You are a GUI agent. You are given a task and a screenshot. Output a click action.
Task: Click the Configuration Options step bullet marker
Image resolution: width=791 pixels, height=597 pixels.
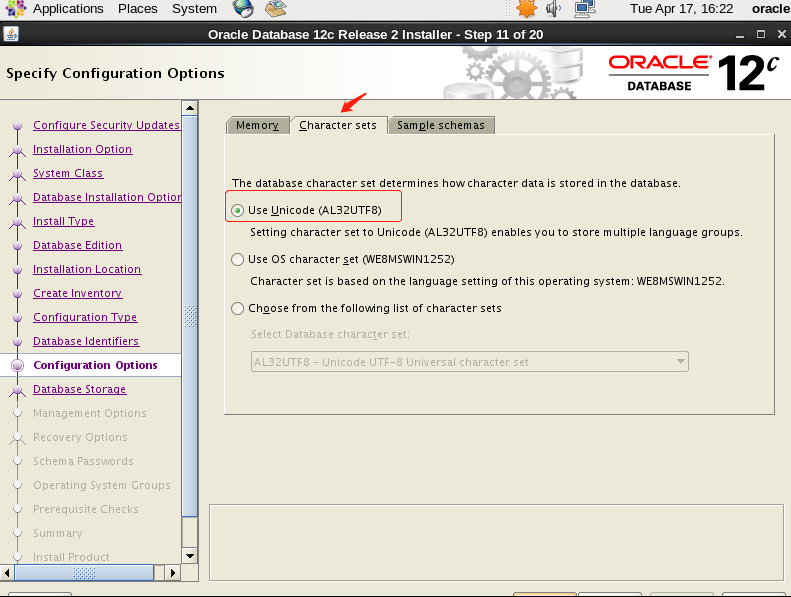click(x=18, y=365)
